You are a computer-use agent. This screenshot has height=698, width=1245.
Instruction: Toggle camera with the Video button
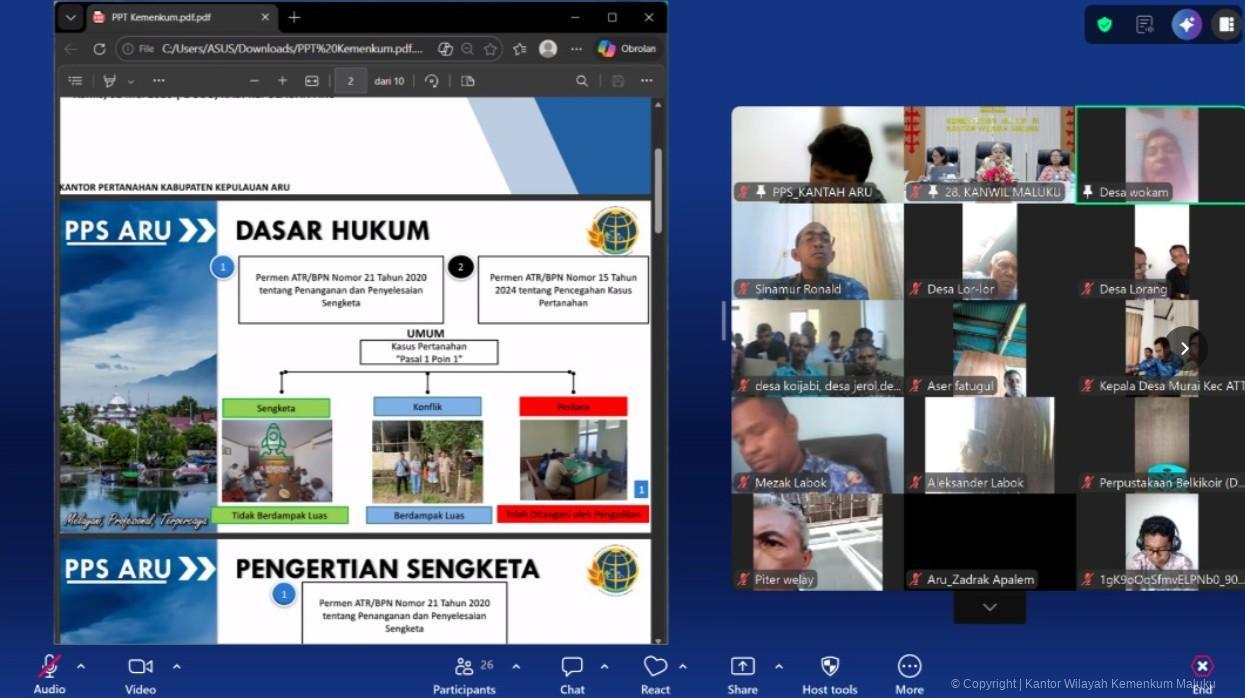click(x=140, y=667)
